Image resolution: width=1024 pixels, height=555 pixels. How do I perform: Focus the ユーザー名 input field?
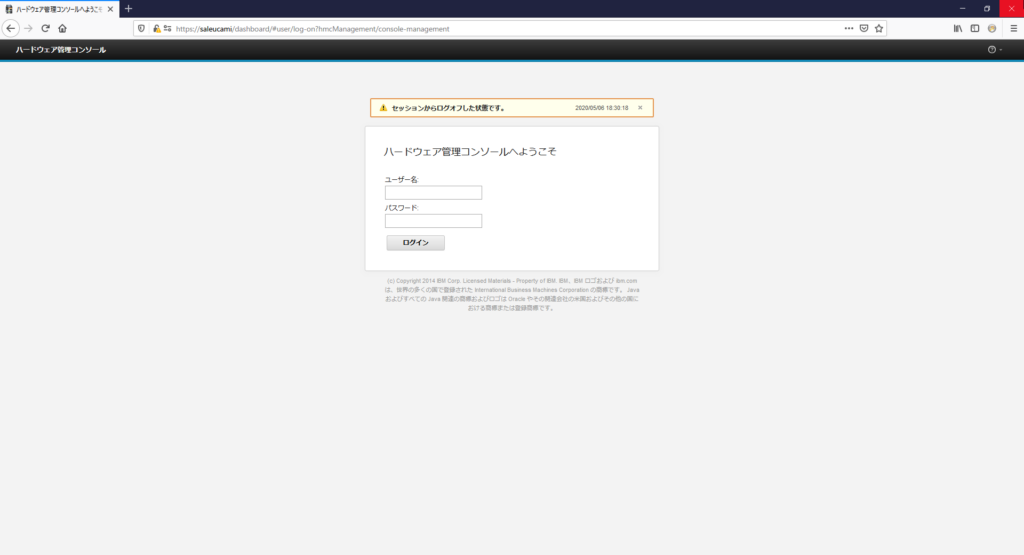(x=433, y=193)
